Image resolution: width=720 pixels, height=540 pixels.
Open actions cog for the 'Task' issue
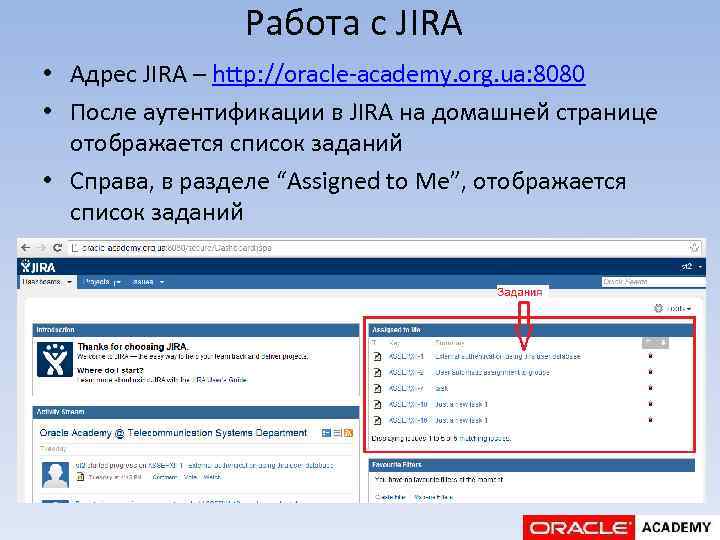click(650, 388)
